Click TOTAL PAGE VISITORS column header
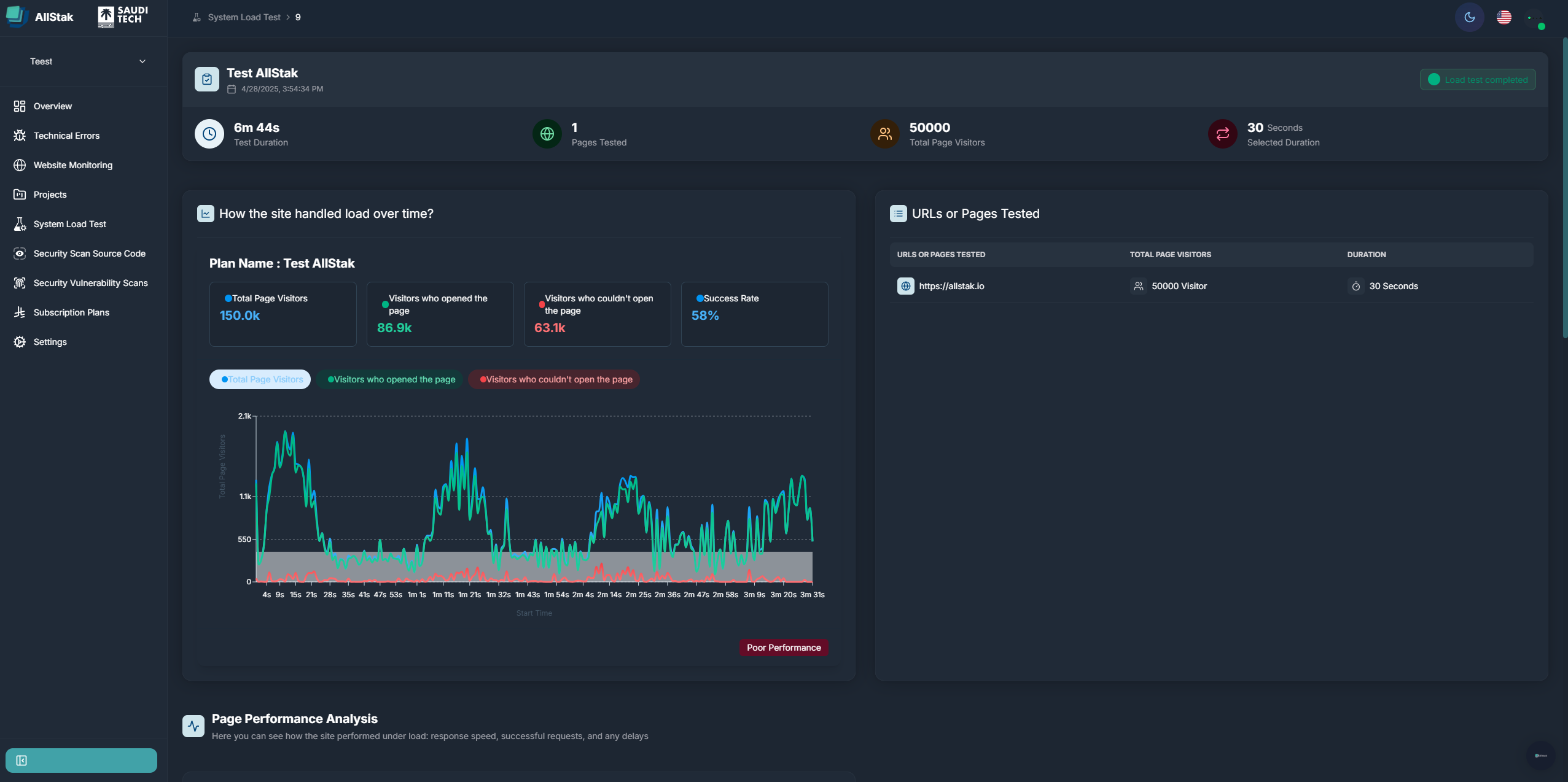Viewport: 1568px width, 782px height. (1171, 255)
